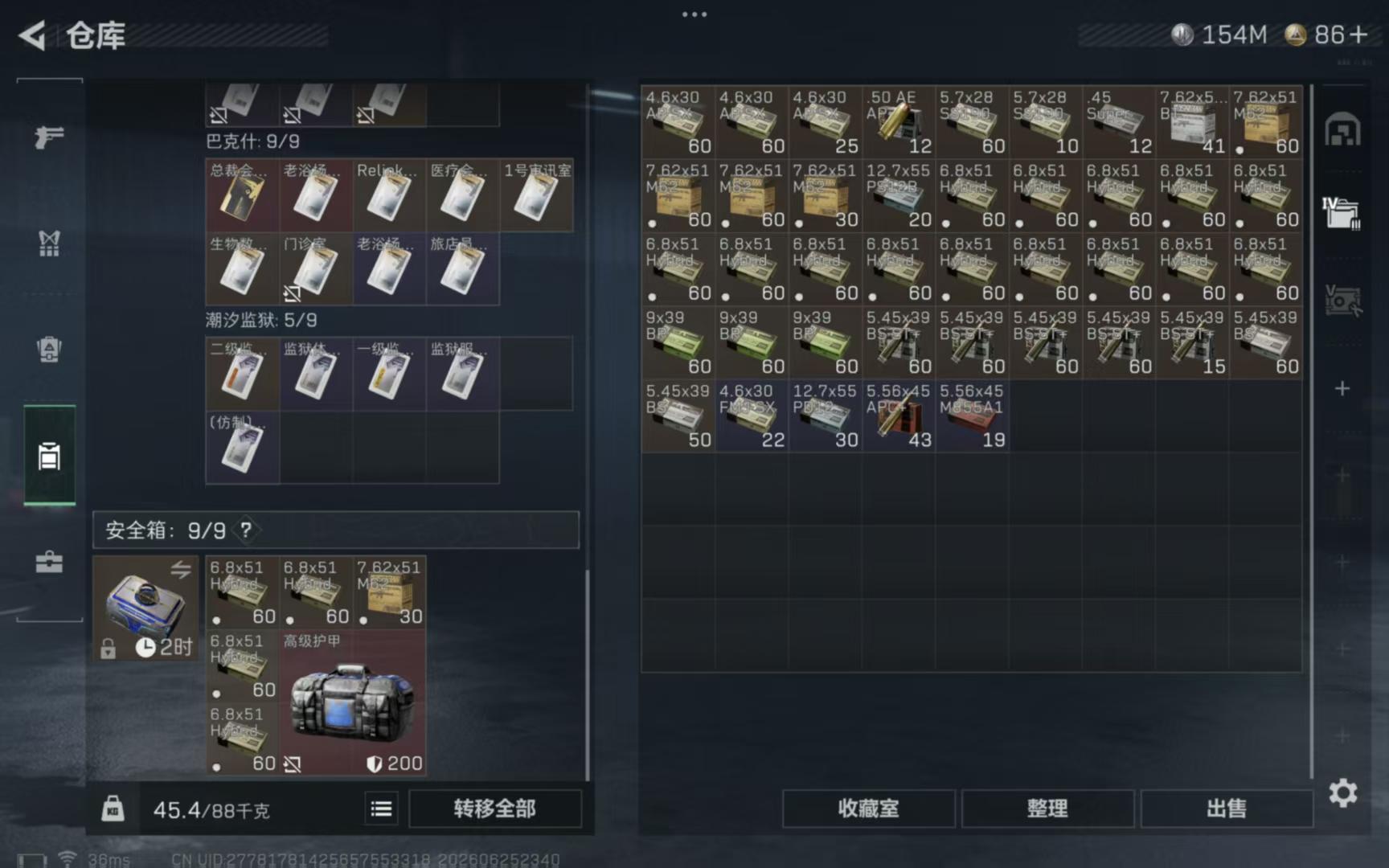Select the 12.7x55 PD12 stack of 30

pyautogui.click(x=826, y=416)
